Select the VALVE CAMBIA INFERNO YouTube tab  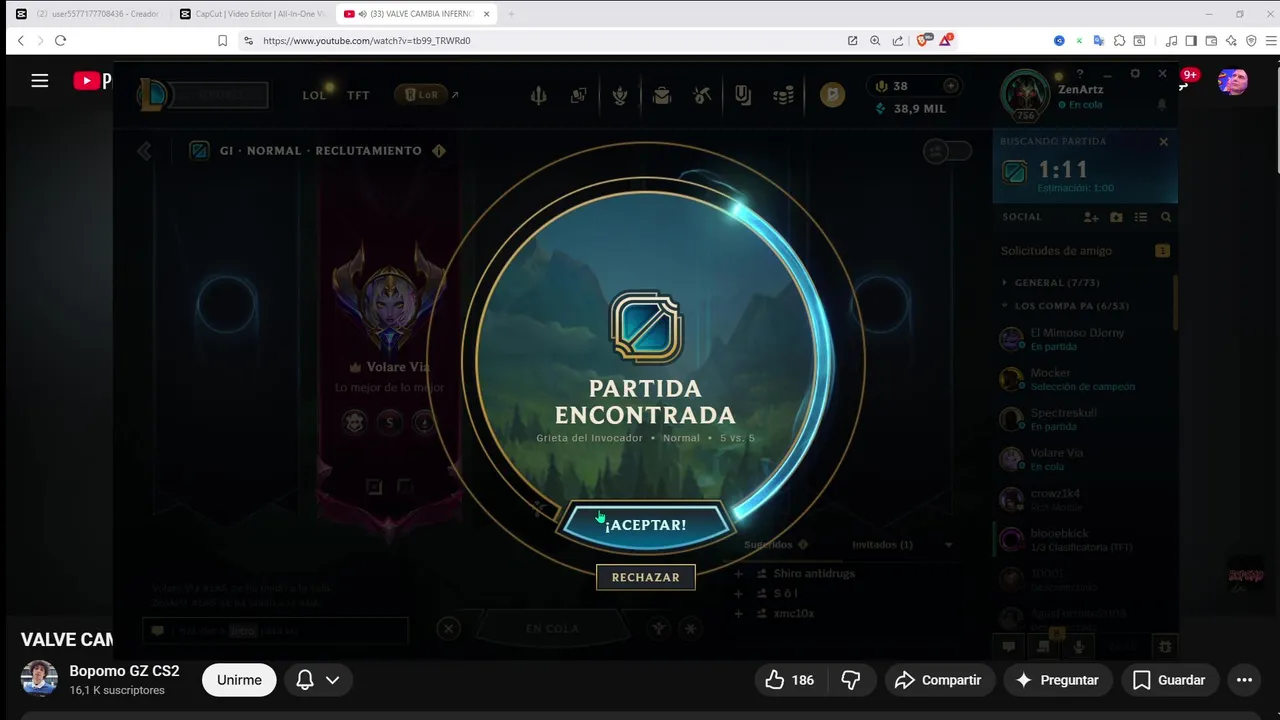pos(415,14)
